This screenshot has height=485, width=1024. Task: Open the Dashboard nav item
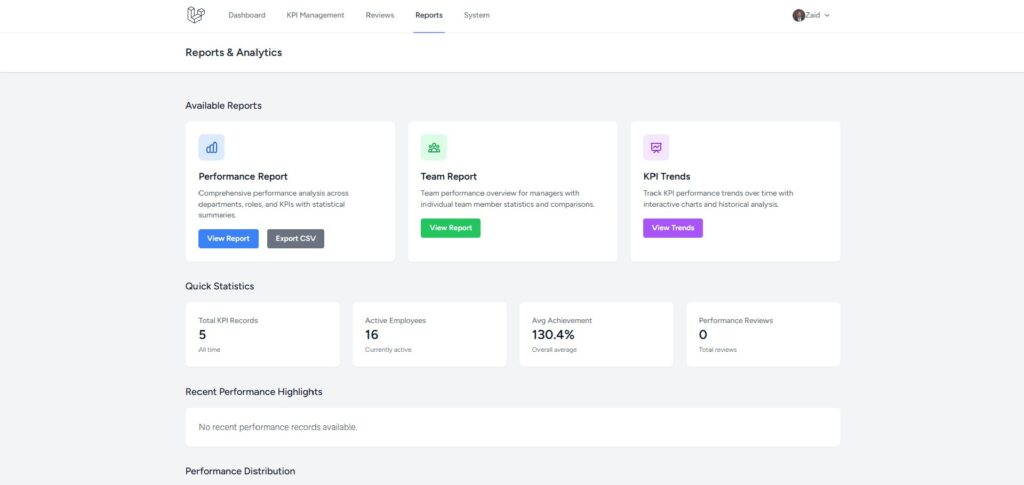click(x=247, y=15)
